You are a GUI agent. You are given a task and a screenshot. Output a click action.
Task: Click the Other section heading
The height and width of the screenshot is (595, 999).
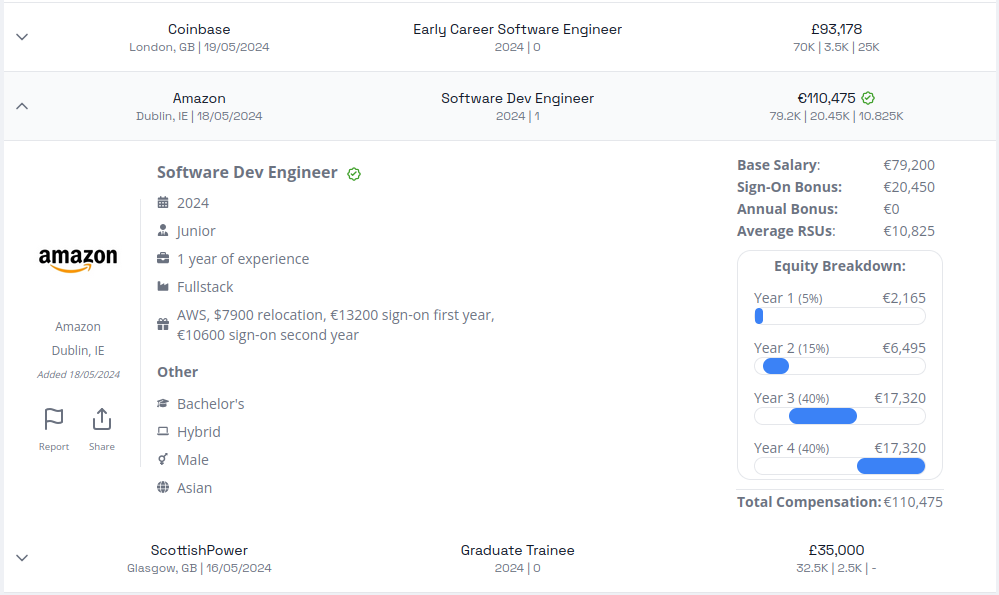click(x=177, y=372)
